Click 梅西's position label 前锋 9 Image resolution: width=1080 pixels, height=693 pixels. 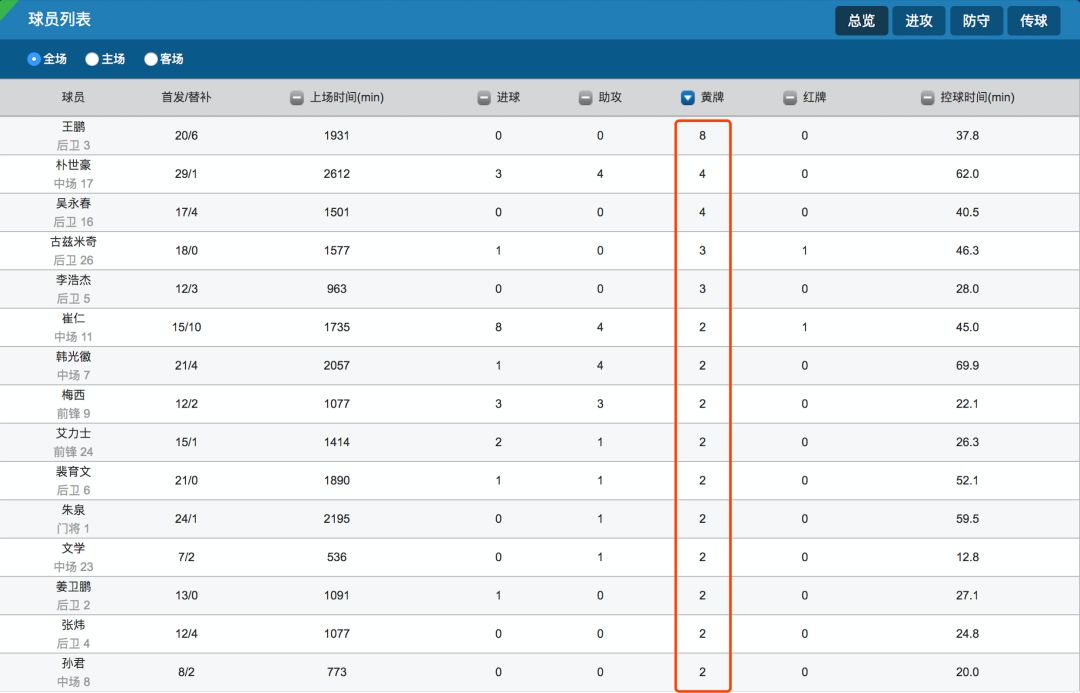73,413
